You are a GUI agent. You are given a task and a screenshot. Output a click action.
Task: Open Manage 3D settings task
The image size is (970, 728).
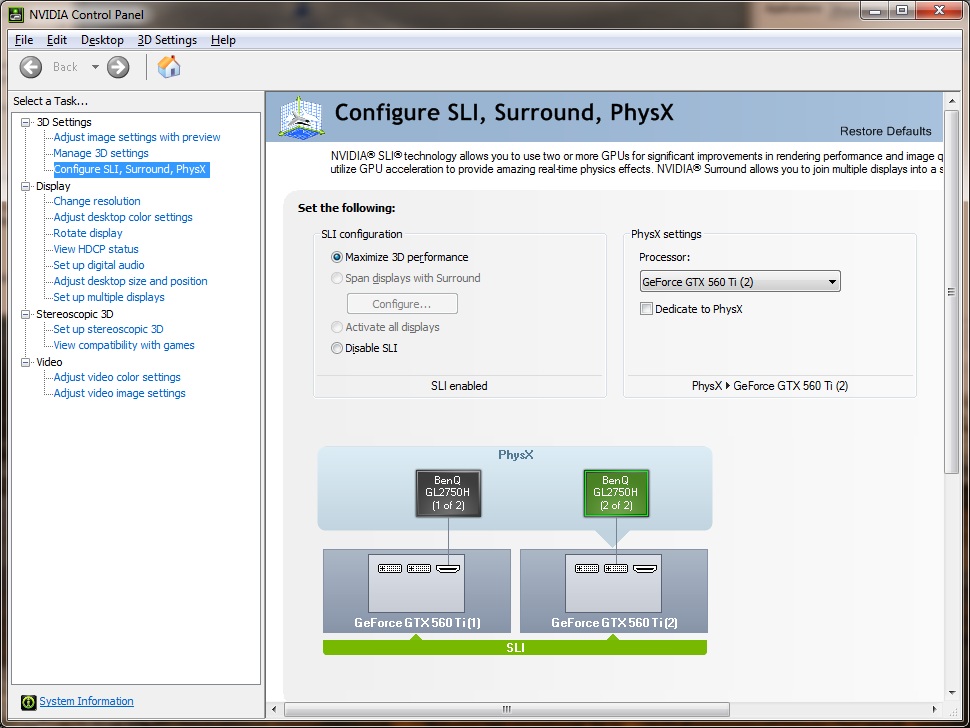(101, 153)
